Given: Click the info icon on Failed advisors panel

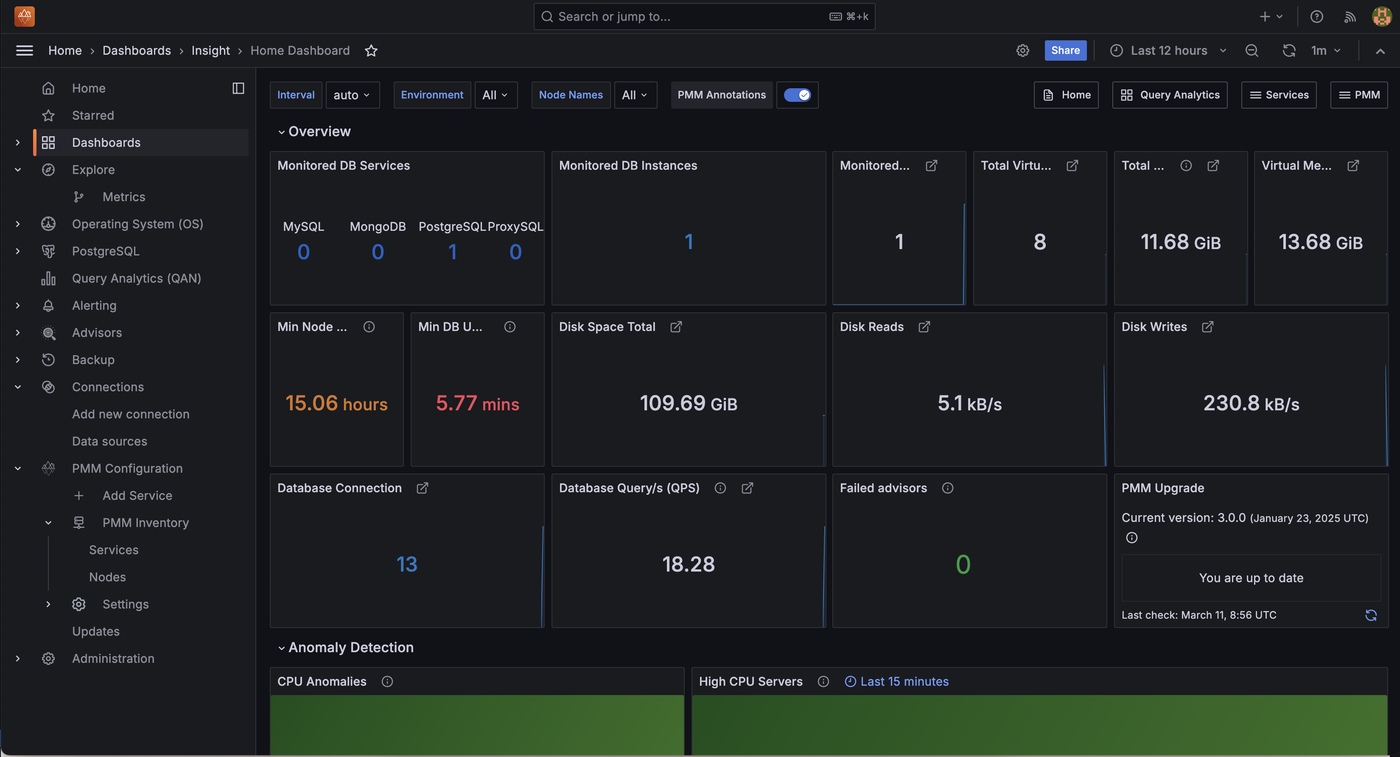Looking at the screenshot, I should (x=946, y=488).
